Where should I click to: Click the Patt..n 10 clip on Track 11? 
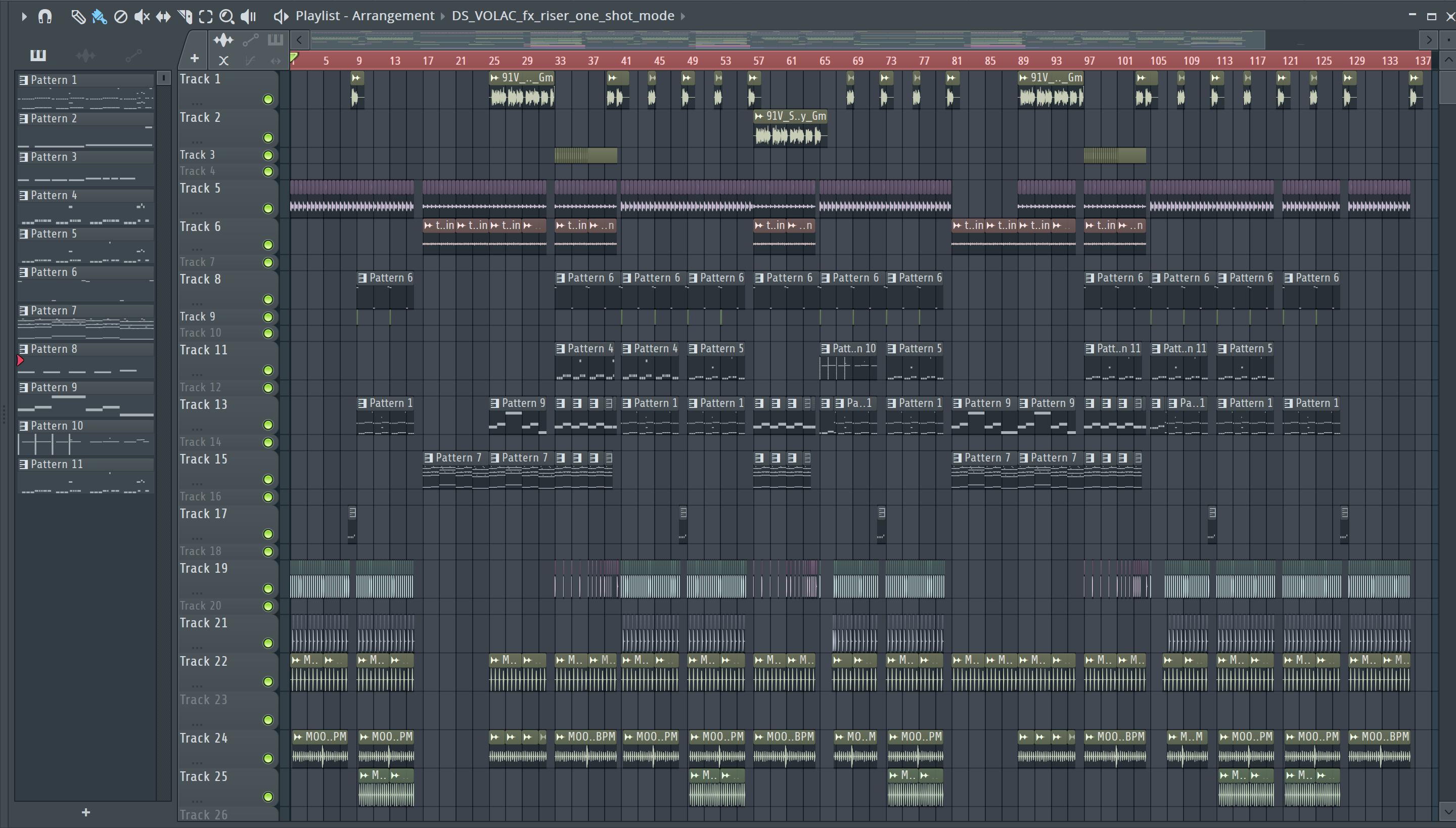848,362
